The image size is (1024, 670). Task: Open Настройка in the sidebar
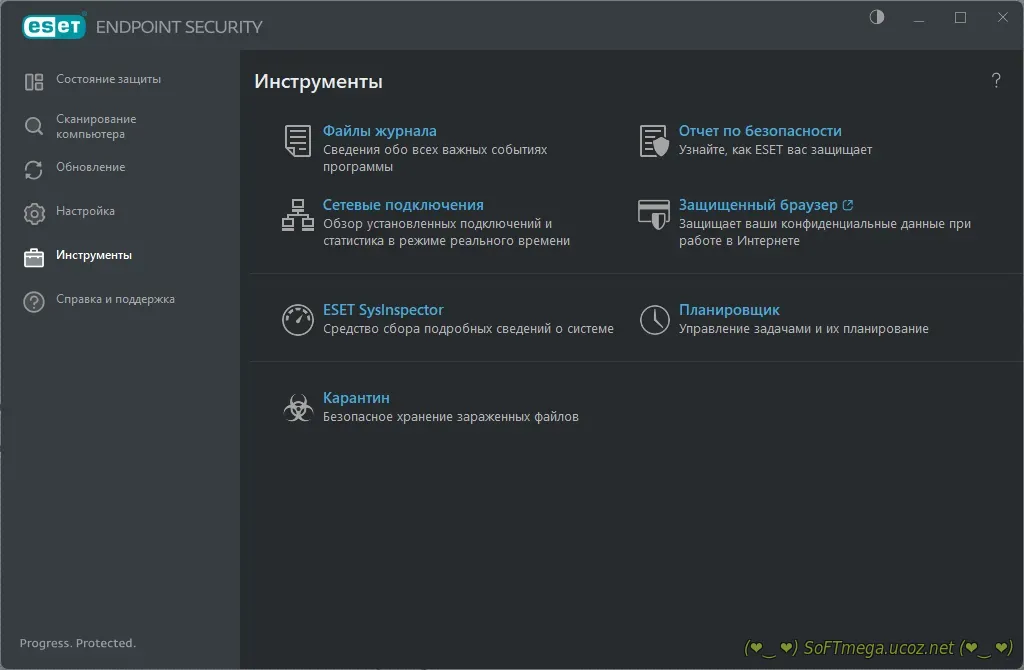click(x=85, y=212)
